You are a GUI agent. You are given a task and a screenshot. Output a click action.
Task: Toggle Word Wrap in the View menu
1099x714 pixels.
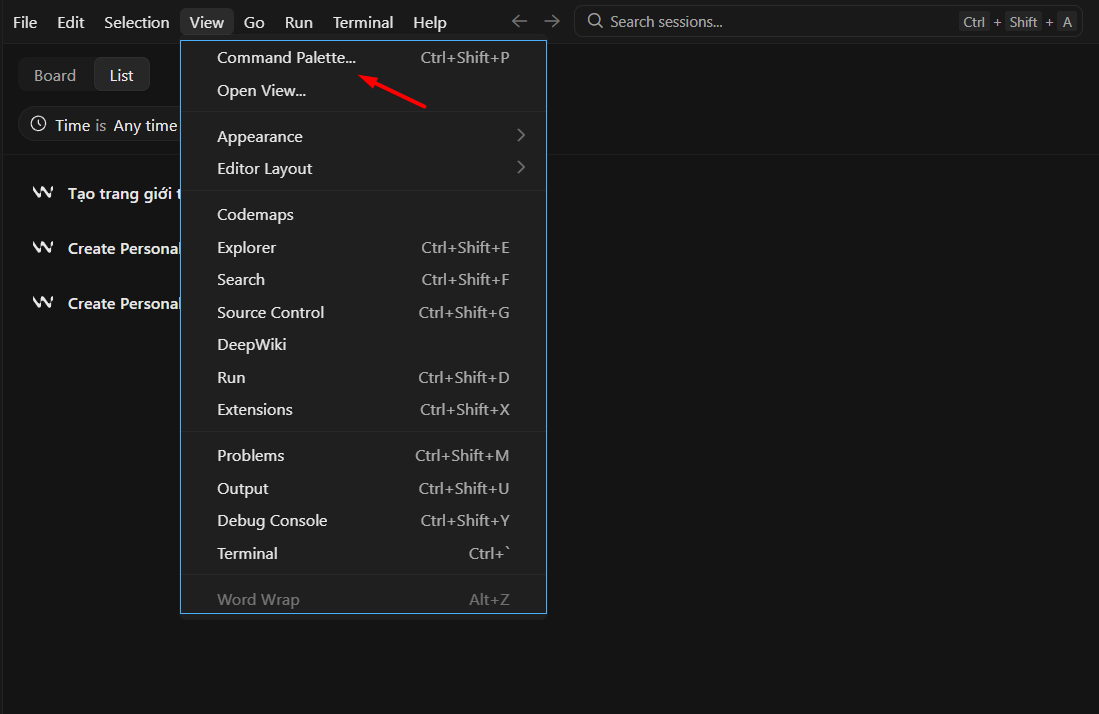(x=363, y=599)
